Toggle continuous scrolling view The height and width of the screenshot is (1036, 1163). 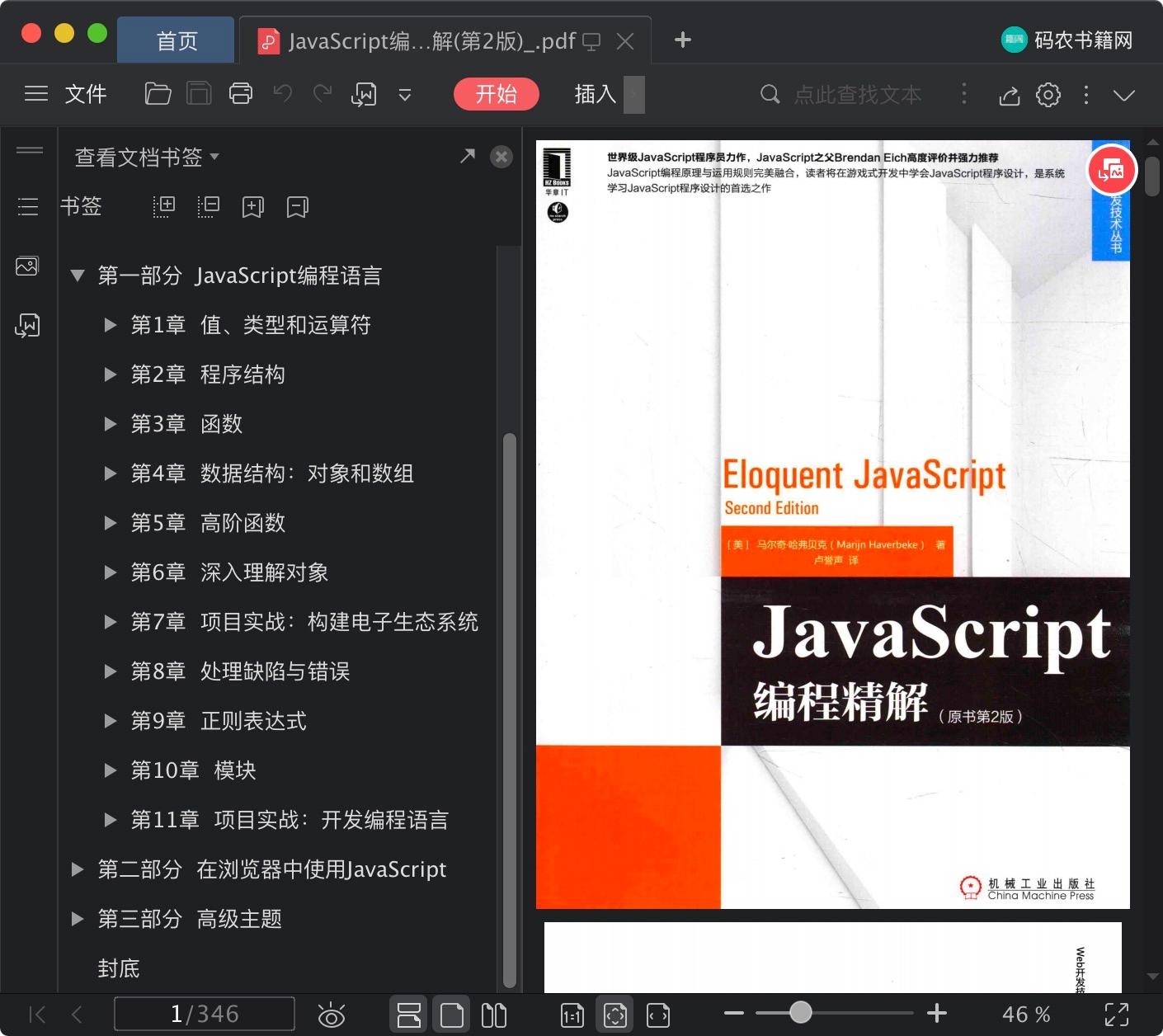[409, 1015]
